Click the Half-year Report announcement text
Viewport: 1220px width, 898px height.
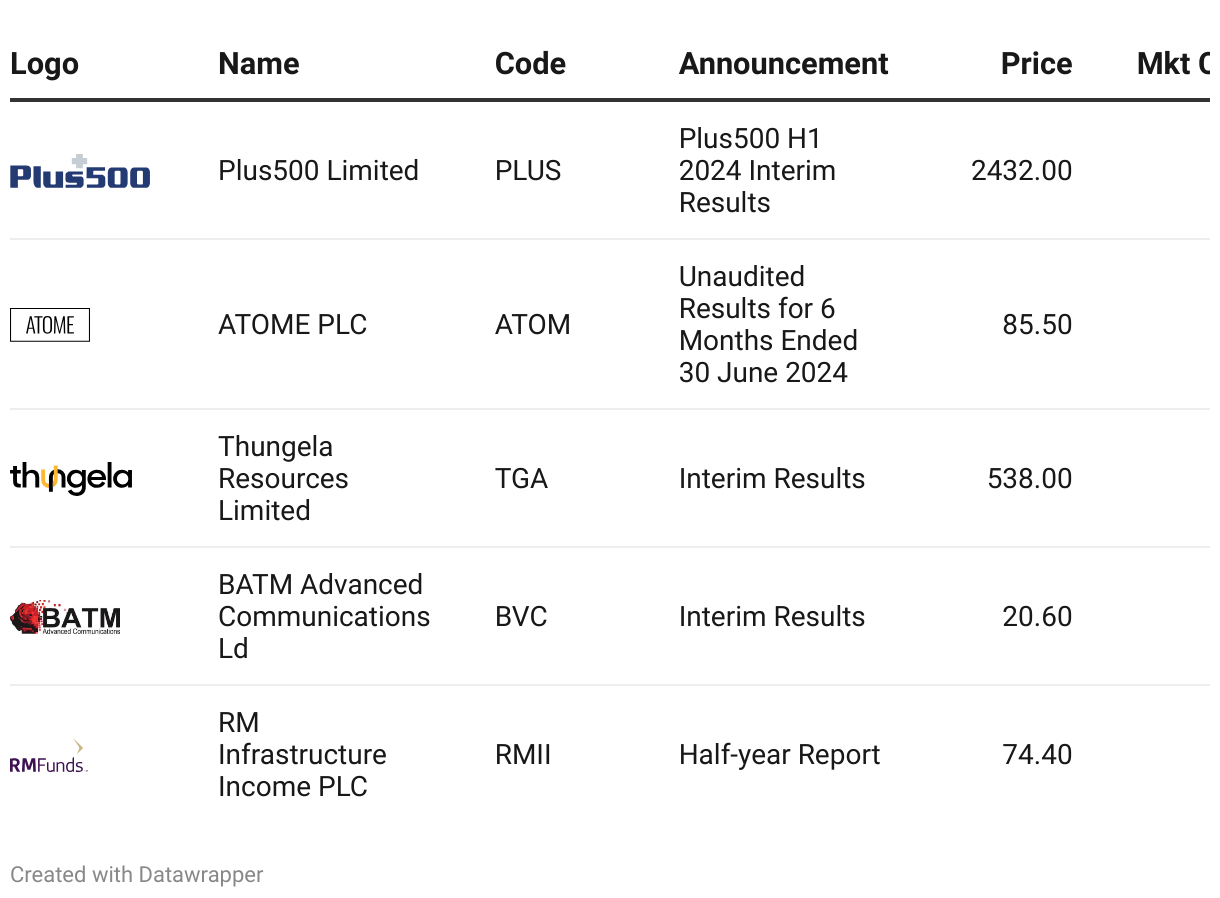coord(779,754)
